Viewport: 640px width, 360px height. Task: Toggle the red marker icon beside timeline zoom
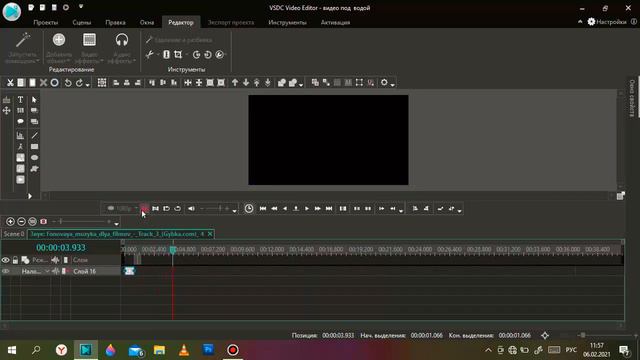tap(43, 222)
